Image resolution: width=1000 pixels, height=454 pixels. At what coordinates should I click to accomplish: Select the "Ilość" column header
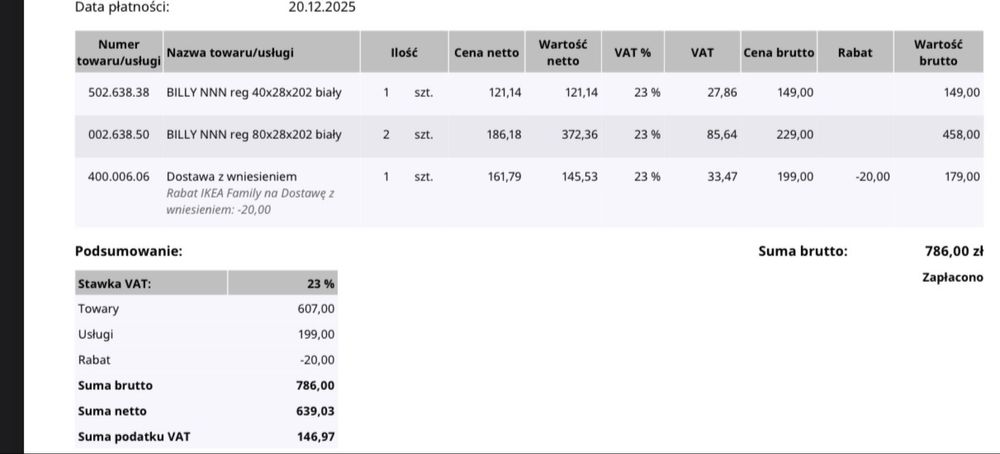point(404,52)
